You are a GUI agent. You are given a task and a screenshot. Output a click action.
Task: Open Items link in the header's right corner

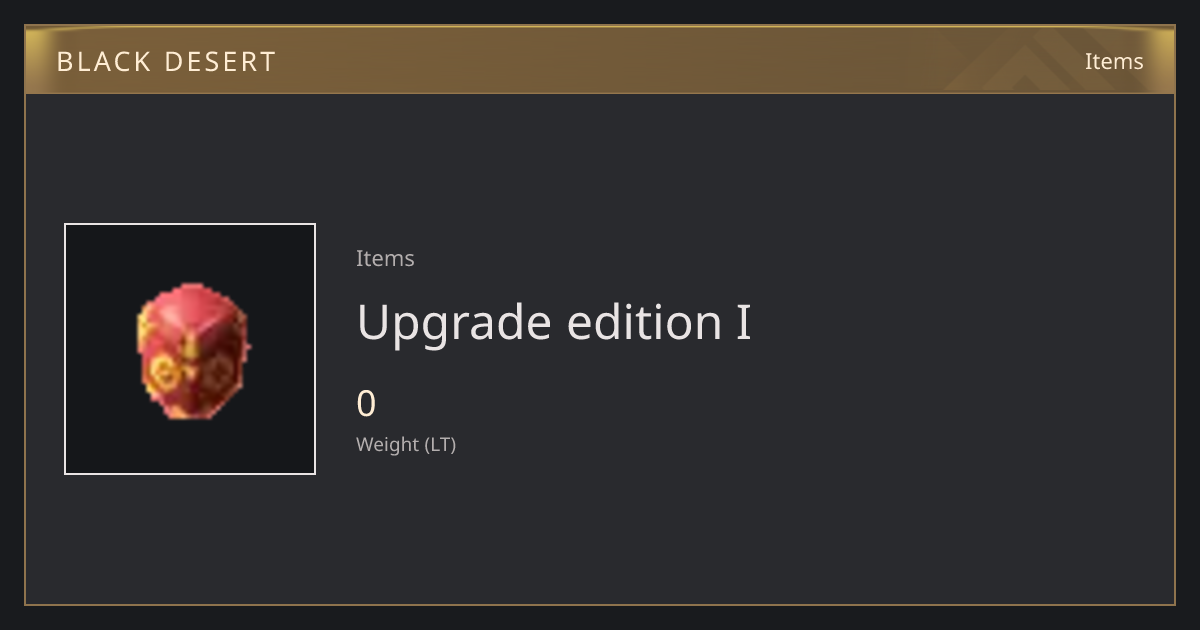[x=1114, y=61]
